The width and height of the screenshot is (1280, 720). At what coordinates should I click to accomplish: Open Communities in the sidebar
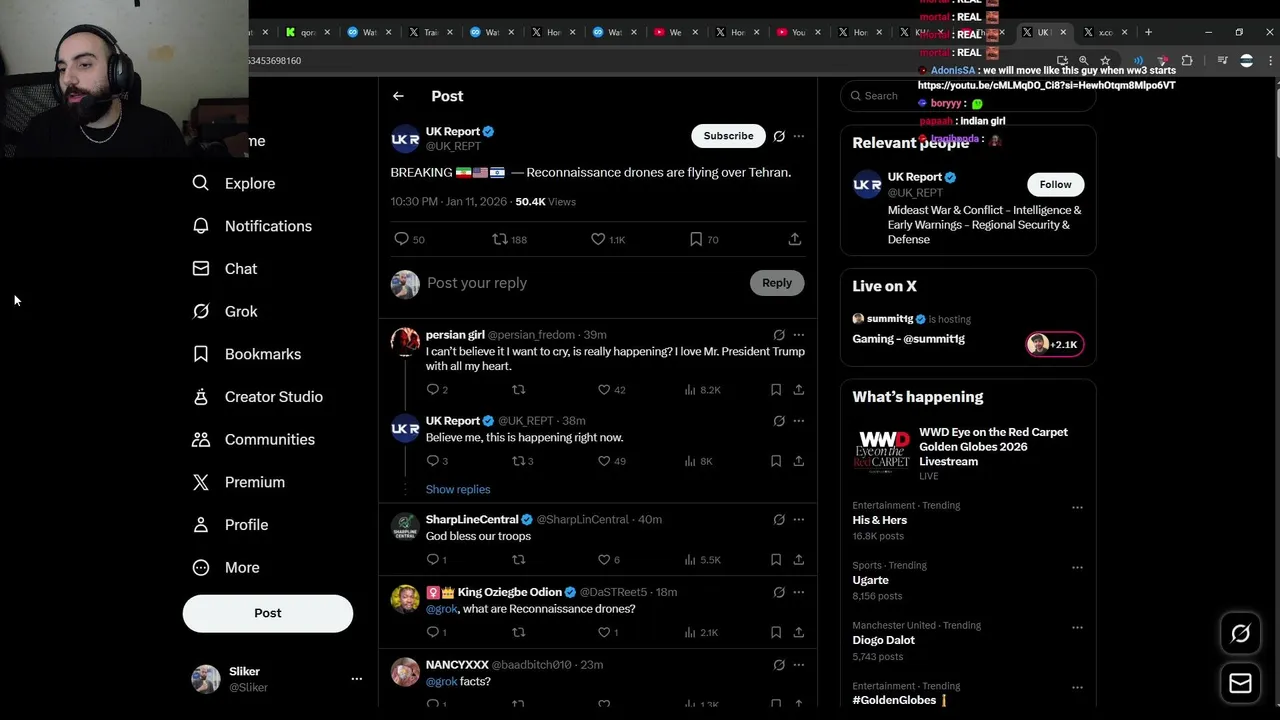click(253, 440)
